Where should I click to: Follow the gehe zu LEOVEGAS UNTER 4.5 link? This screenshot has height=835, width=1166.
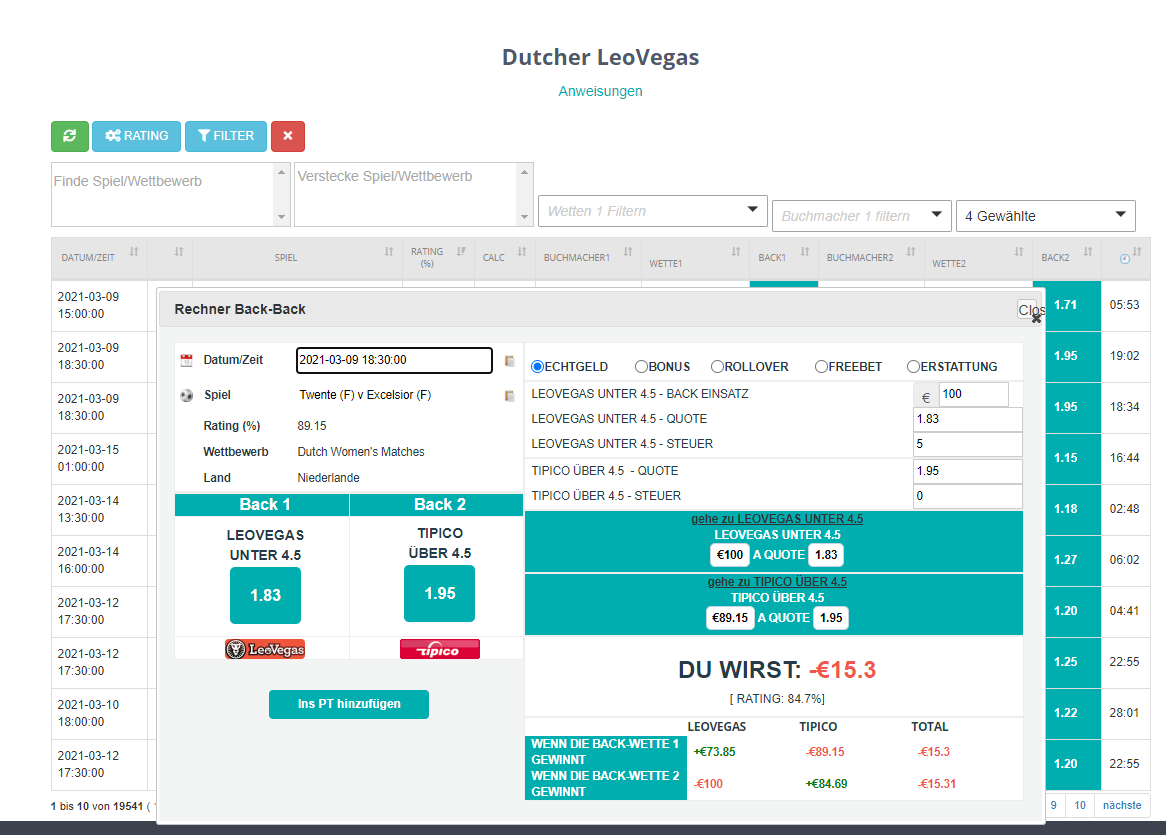(777, 519)
